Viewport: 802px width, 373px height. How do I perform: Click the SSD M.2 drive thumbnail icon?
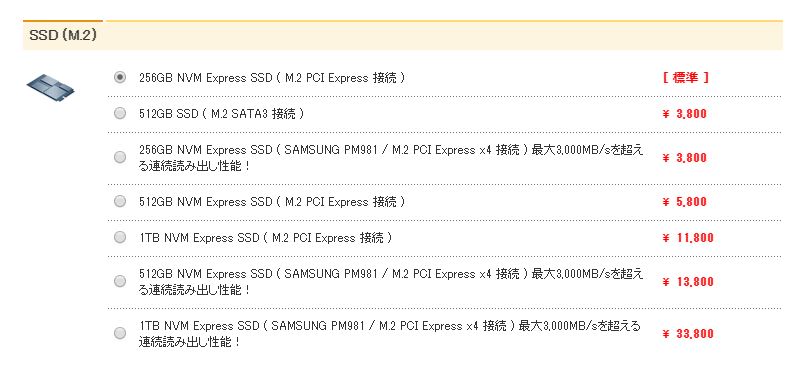pos(50,86)
